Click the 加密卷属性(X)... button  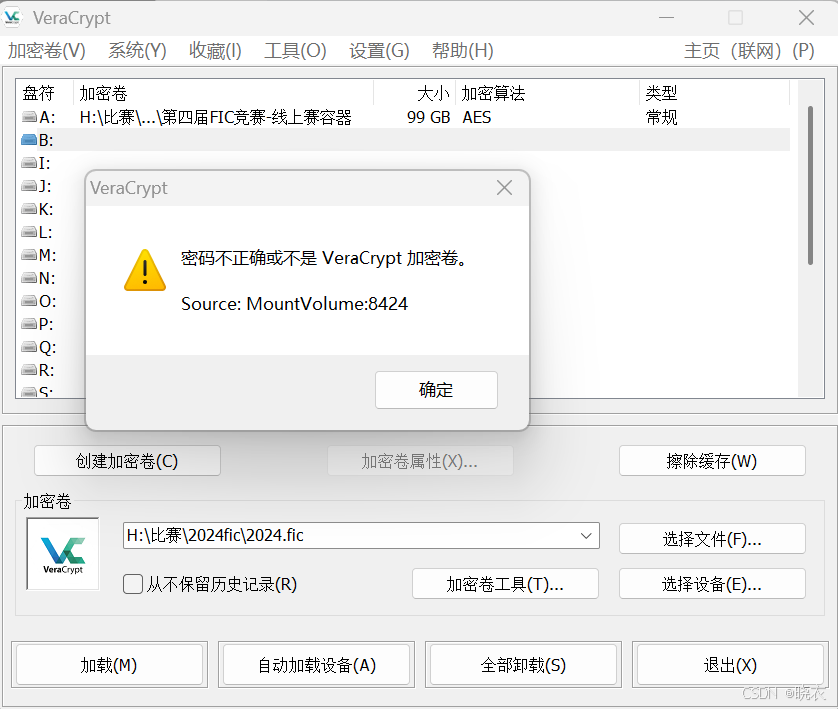pyautogui.click(x=420, y=461)
